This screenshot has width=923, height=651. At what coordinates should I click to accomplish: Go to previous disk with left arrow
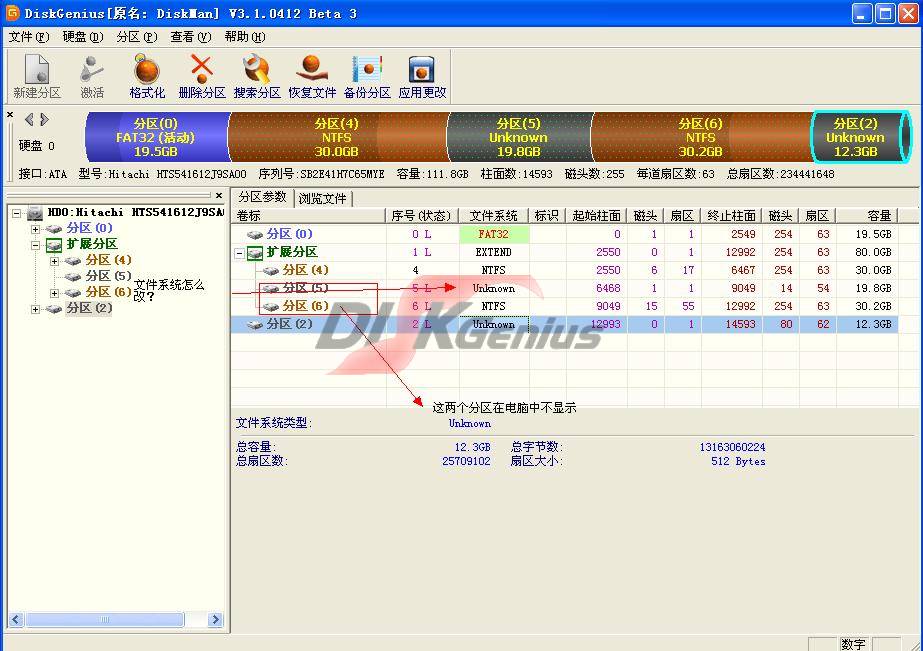coord(28,120)
